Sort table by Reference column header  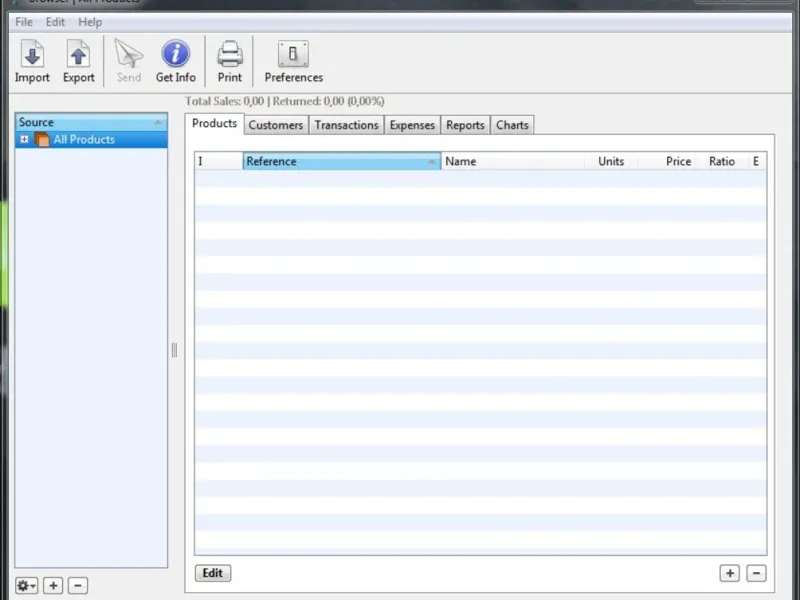342,161
